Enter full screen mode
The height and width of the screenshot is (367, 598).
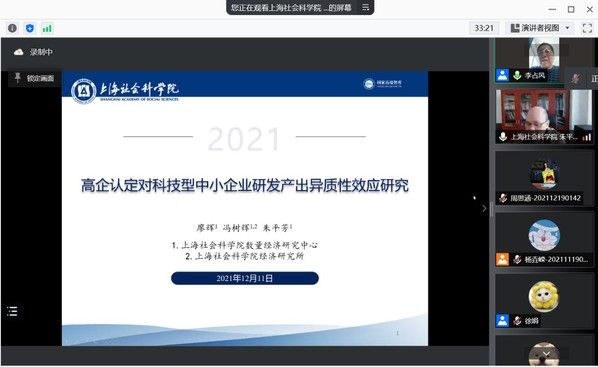[587, 28]
